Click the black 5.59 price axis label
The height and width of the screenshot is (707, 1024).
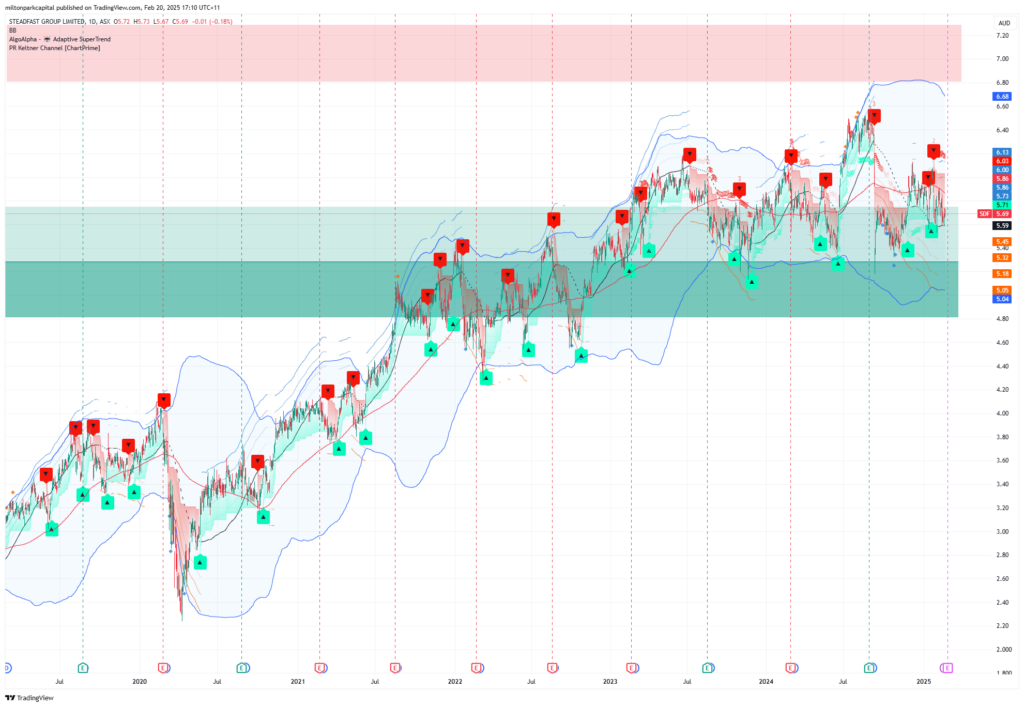point(1002,225)
